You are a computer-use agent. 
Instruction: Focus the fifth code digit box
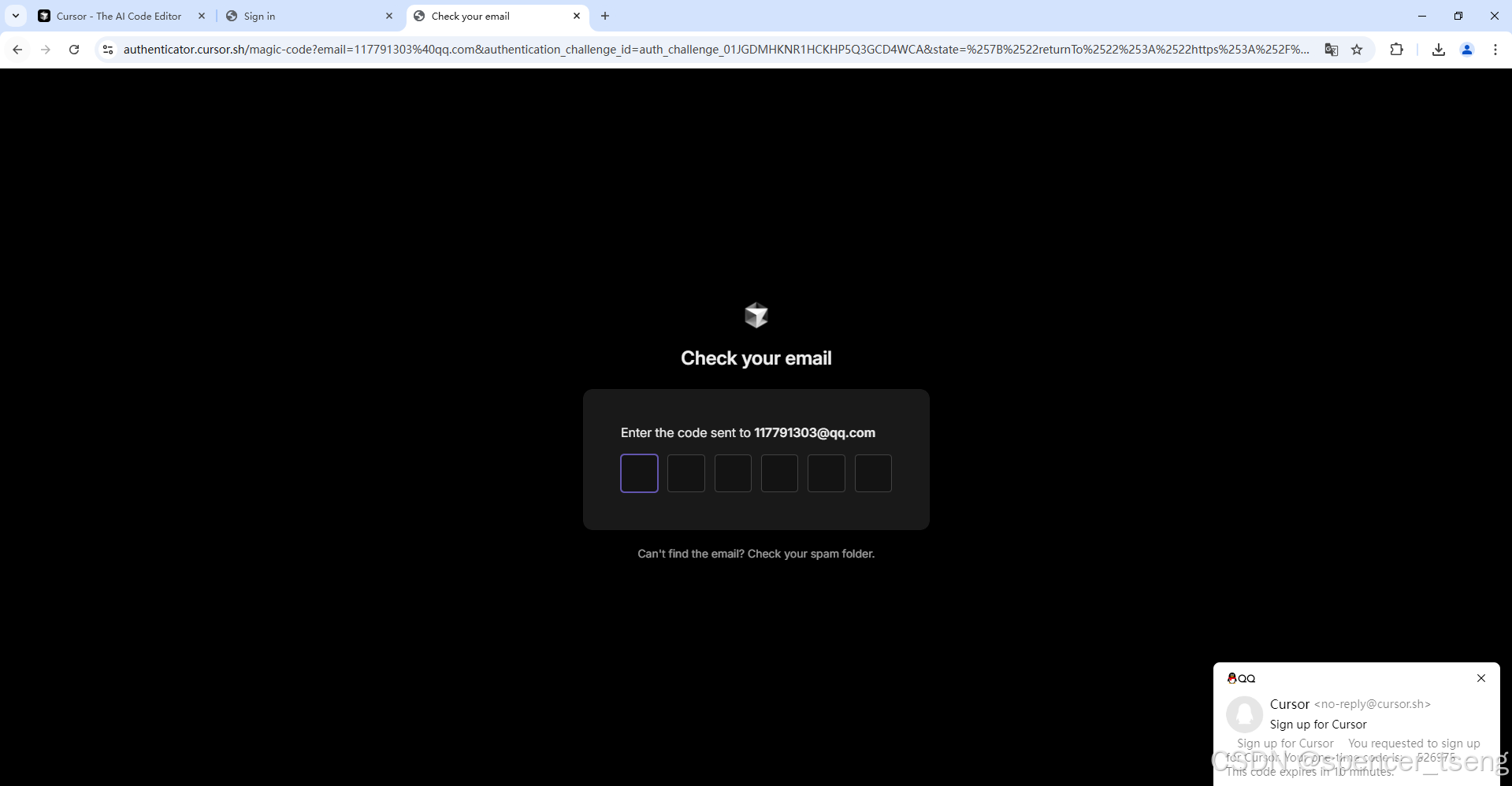[x=827, y=473]
